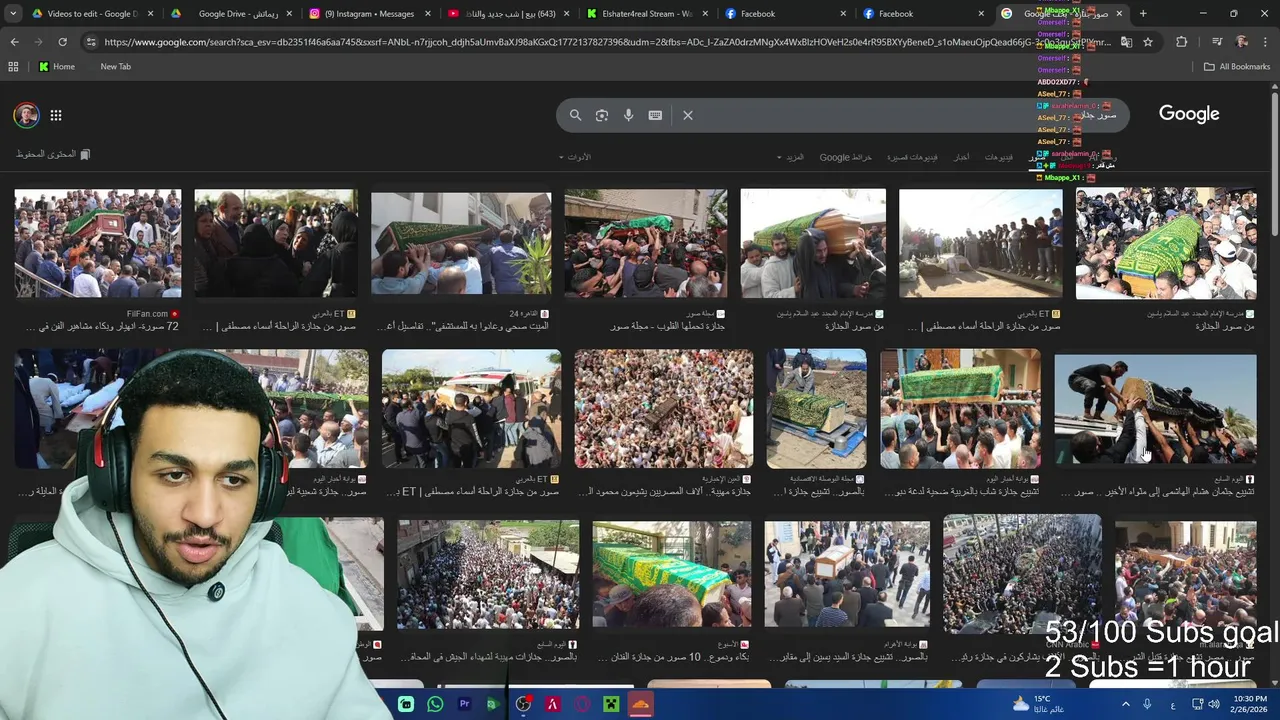Start voice search with microphone icon
This screenshot has height=720, width=1280.
[x=629, y=115]
